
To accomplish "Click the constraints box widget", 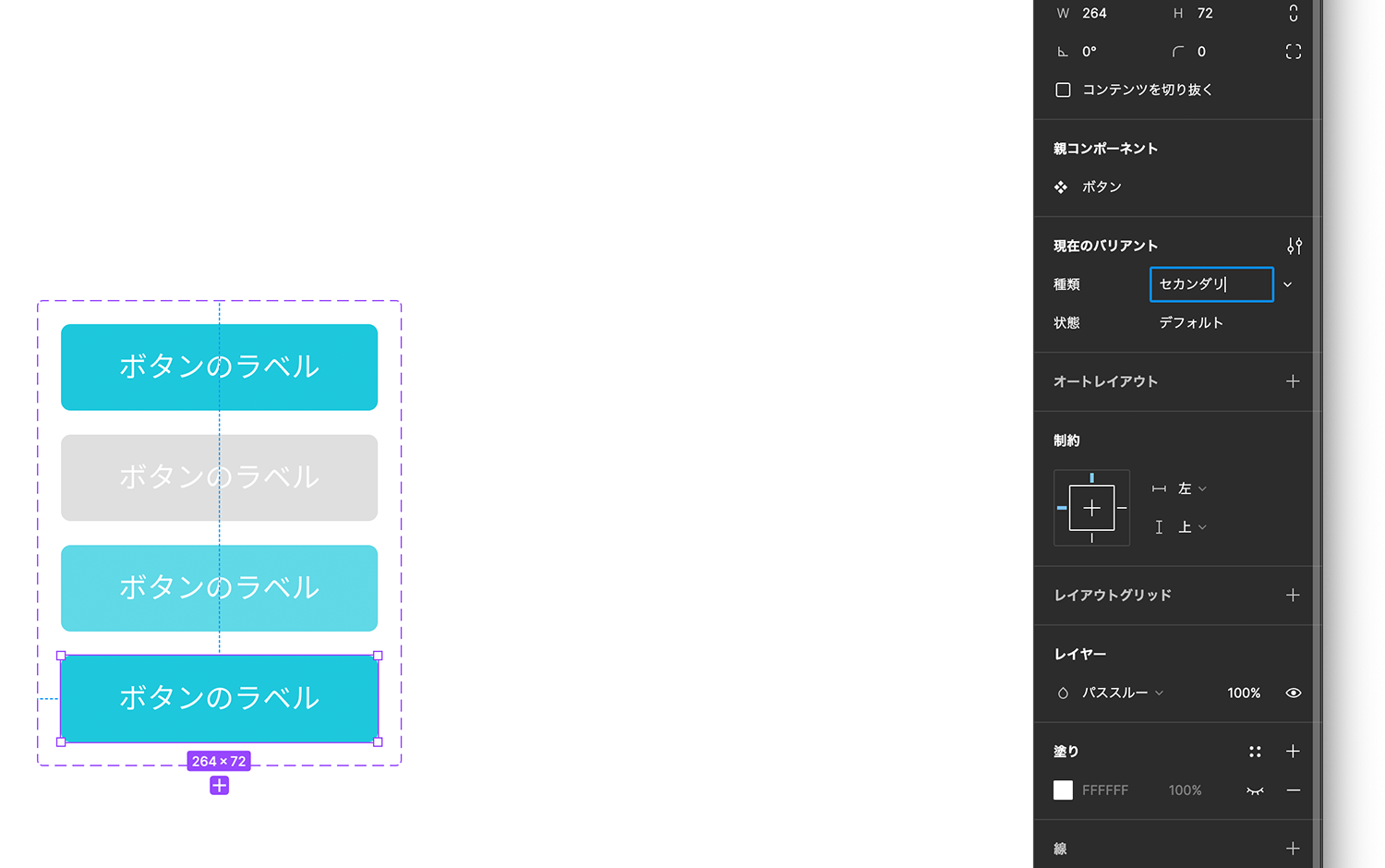I will (x=1091, y=507).
